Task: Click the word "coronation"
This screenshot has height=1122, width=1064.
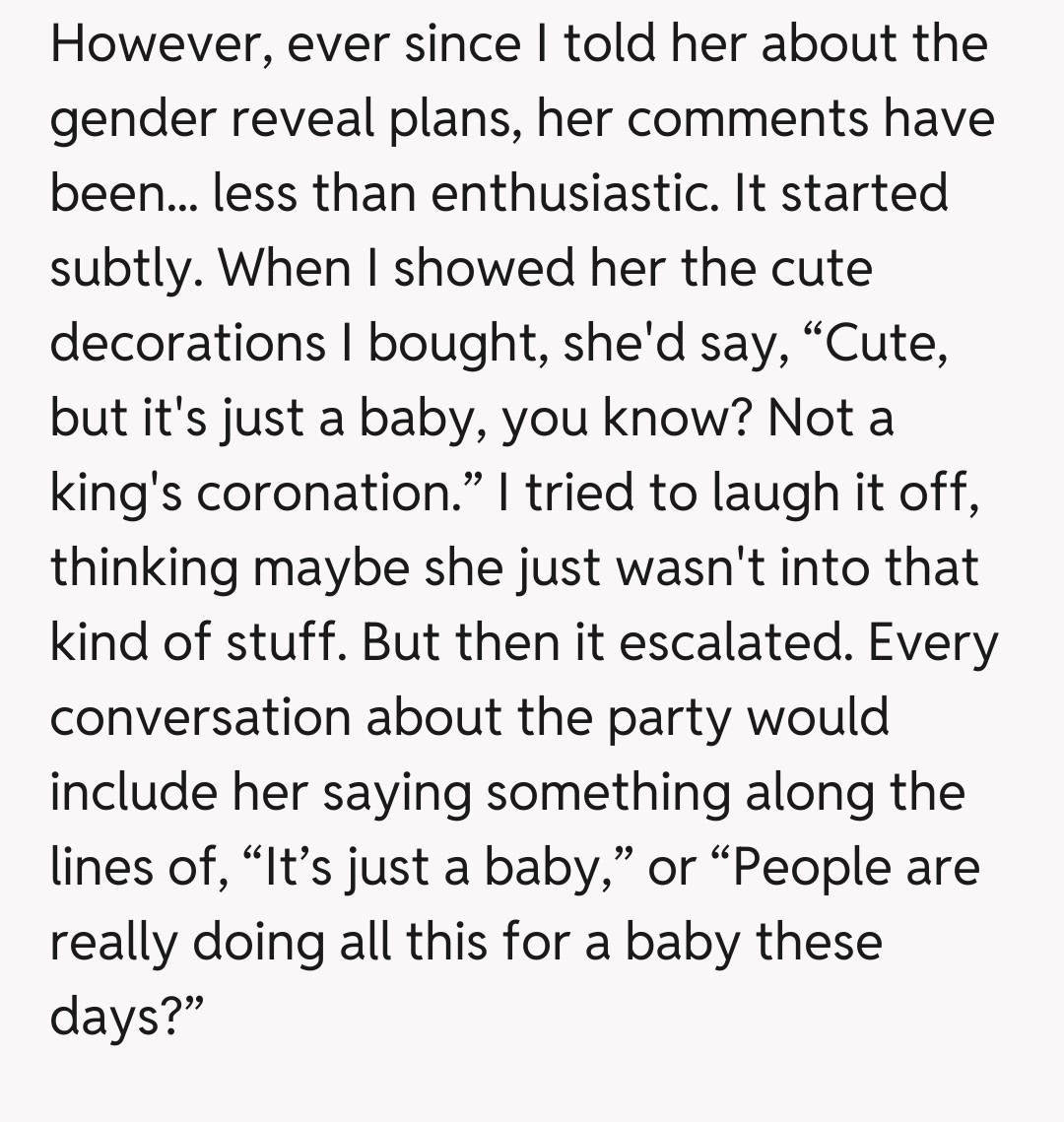Action: pyautogui.click(x=323, y=493)
